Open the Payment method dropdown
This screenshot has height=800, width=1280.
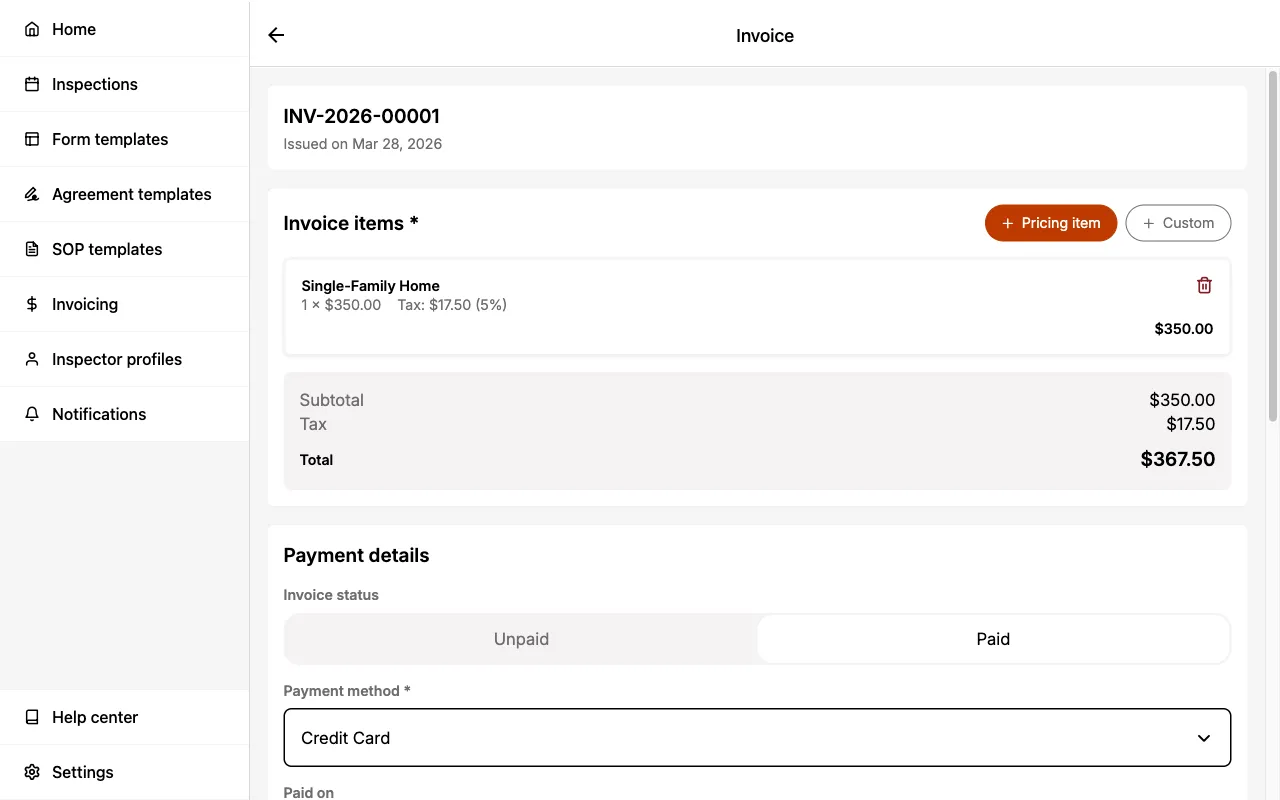point(757,738)
